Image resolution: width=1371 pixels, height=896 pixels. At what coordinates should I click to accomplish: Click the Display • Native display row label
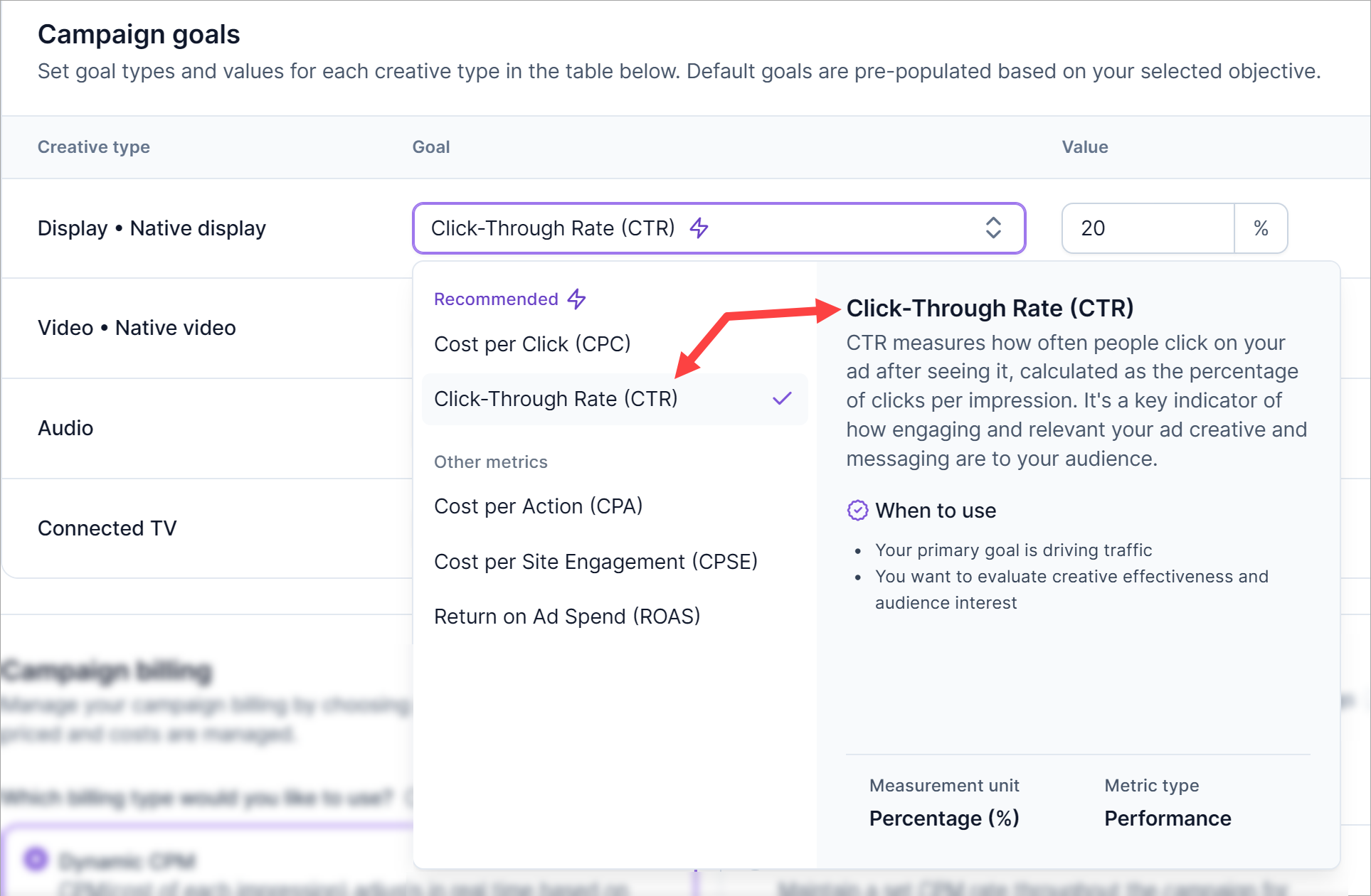click(152, 228)
